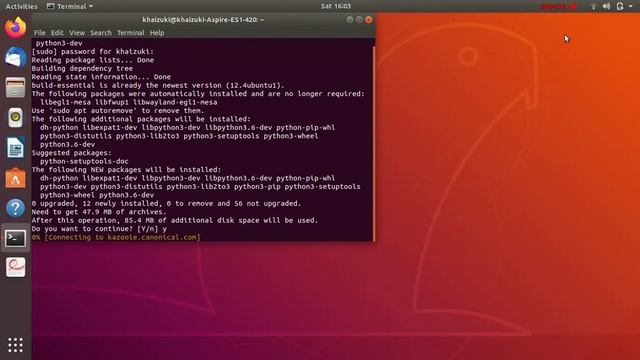Open the Terminal menu in menu bar

[x=131, y=33]
